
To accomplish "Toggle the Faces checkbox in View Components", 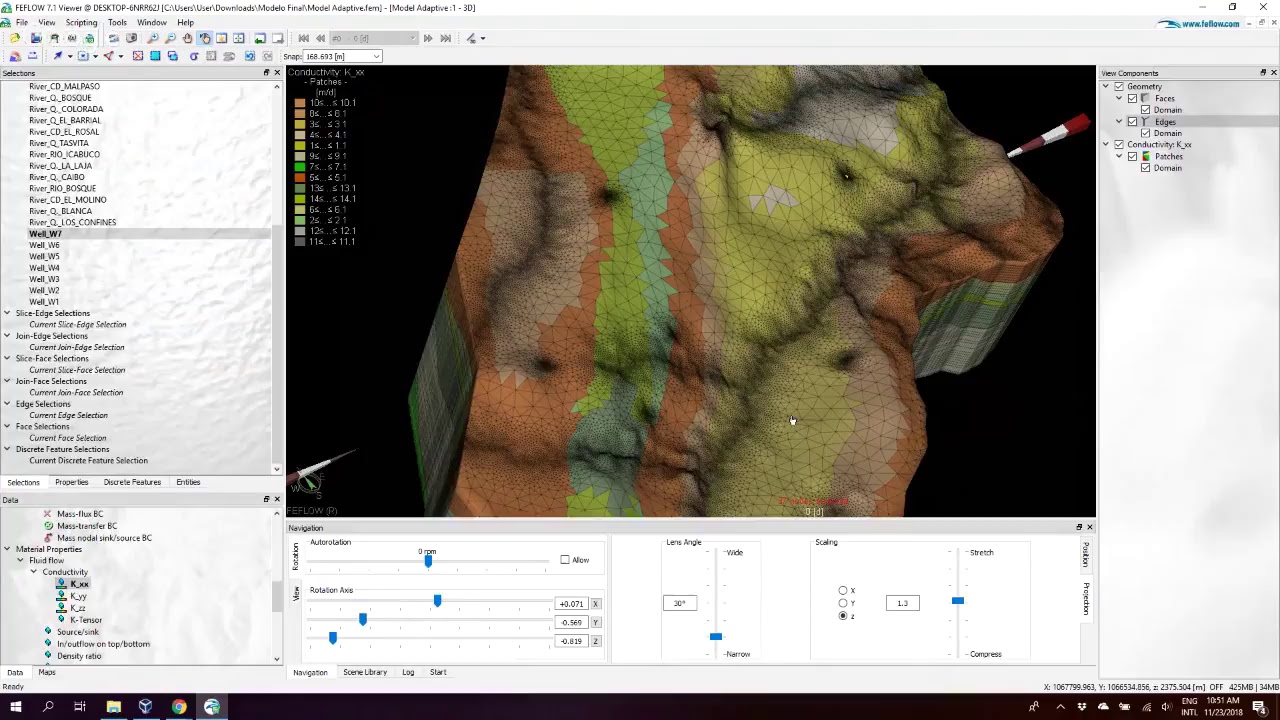I will (1132, 98).
